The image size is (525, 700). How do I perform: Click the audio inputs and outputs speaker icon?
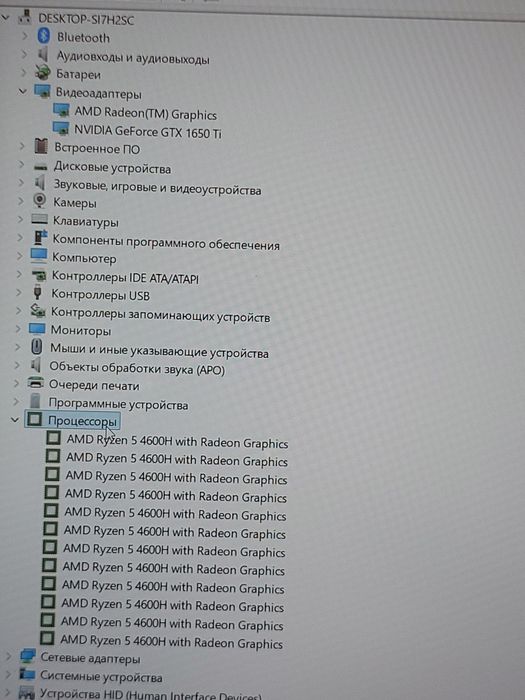(43, 54)
